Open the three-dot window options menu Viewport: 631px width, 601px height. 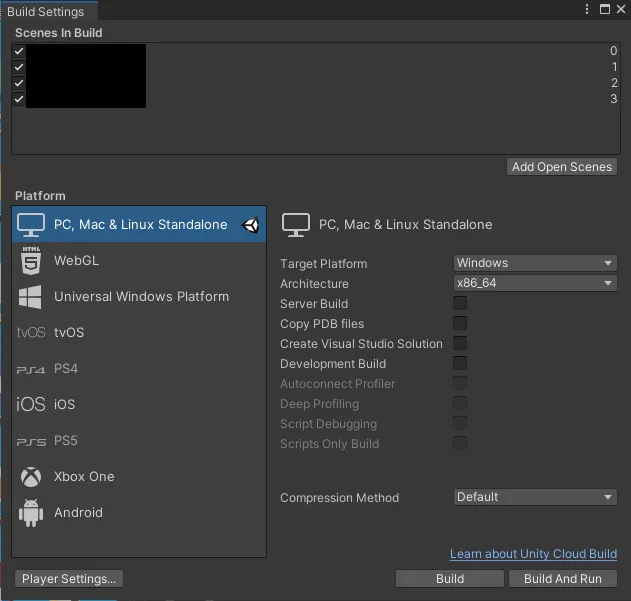(x=587, y=9)
